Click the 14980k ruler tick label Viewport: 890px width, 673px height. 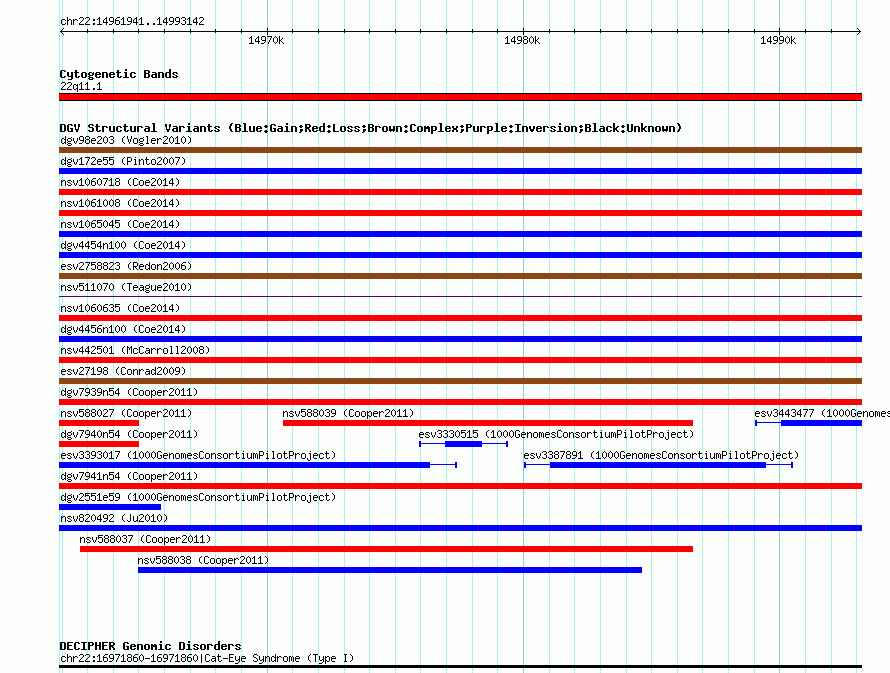[522, 40]
